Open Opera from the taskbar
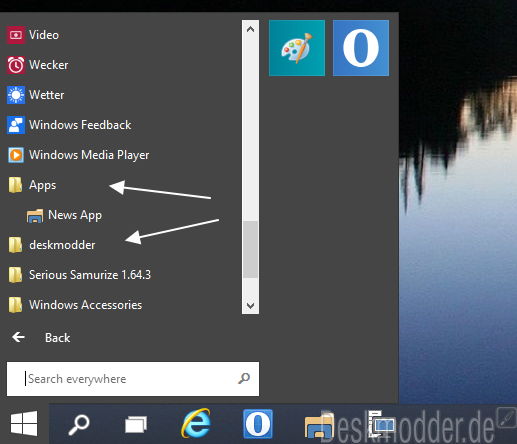 pos(258,424)
